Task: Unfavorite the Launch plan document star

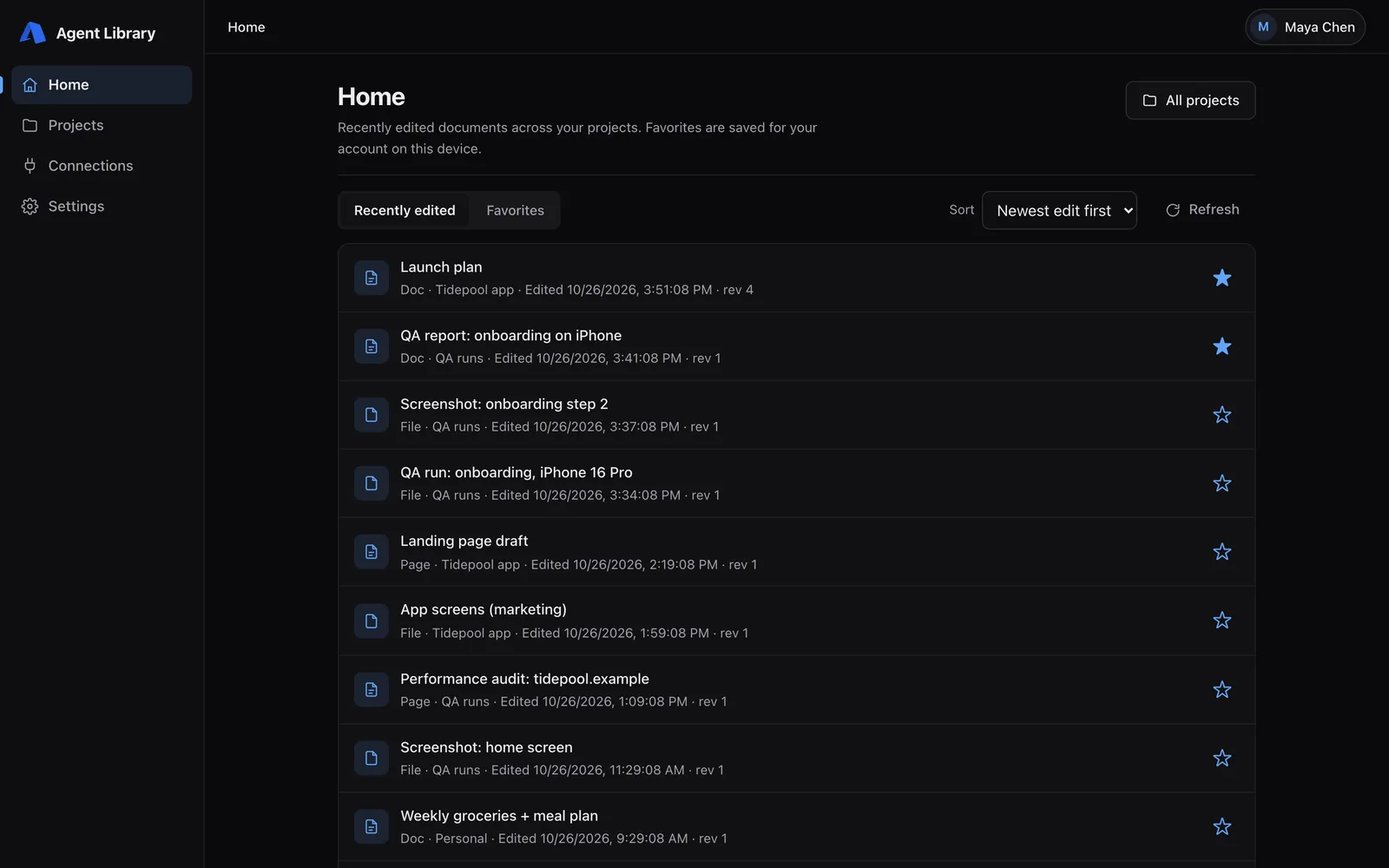Action: point(1222,278)
